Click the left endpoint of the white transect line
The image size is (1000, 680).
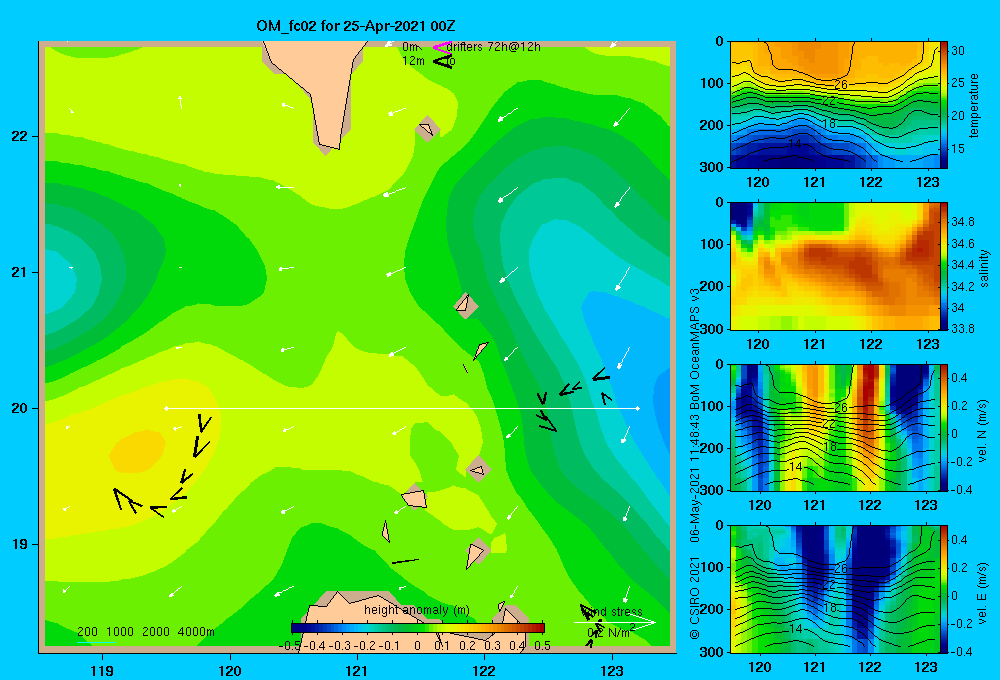166,408
